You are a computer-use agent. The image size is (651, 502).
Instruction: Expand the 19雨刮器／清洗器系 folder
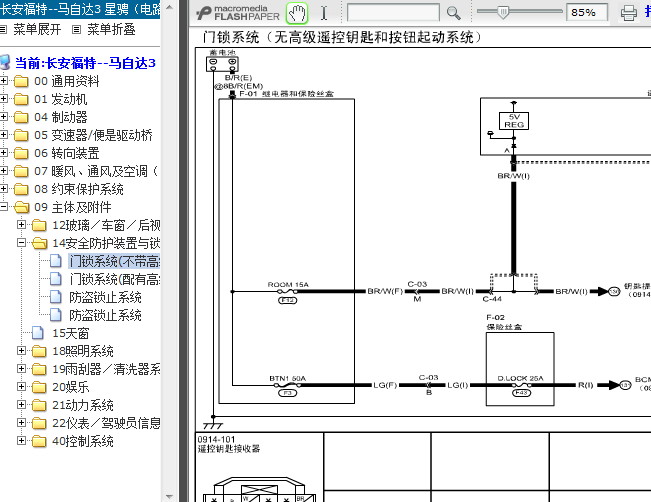point(22,368)
